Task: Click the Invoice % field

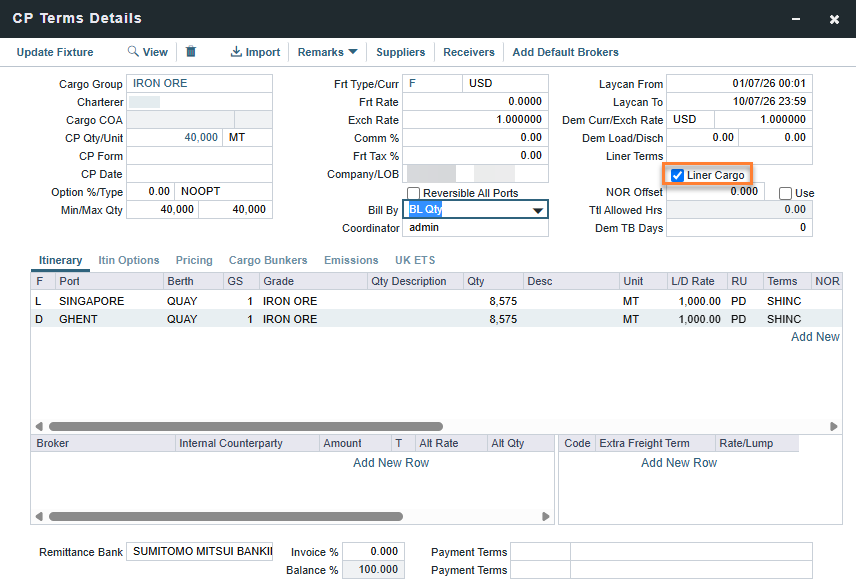Action: coord(373,551)
